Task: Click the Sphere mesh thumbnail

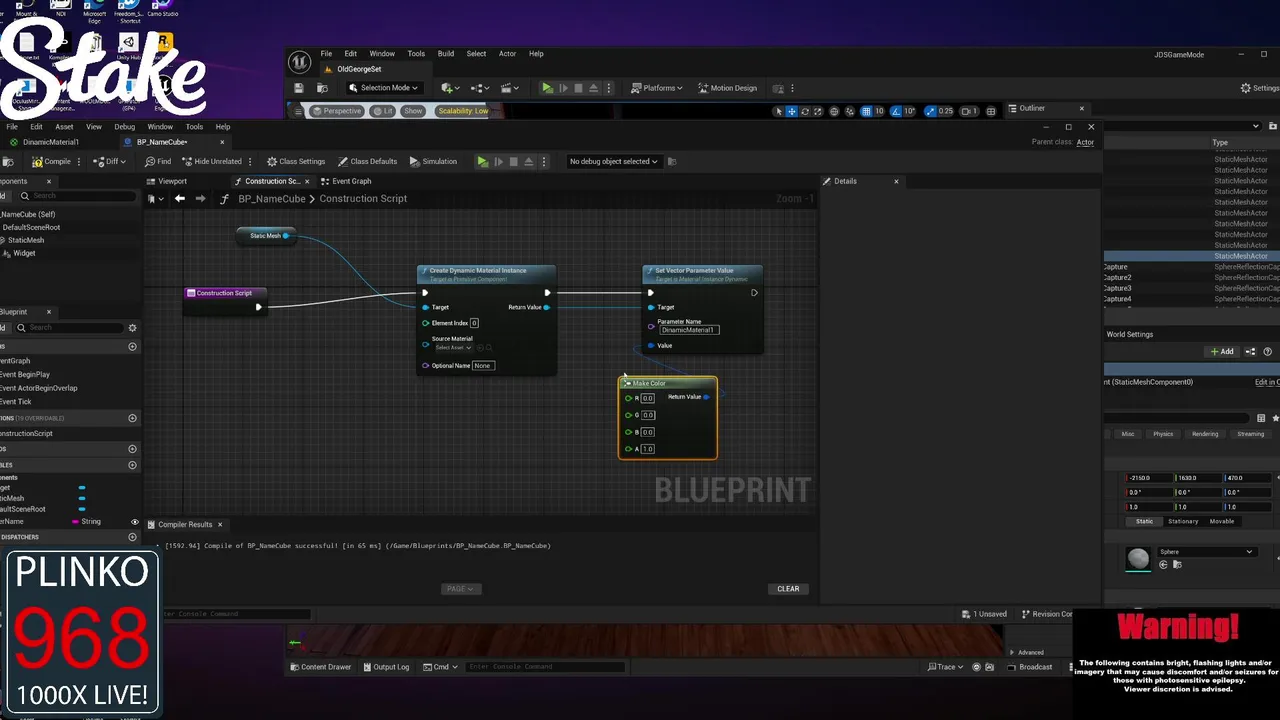Action: pos(1138,559)
